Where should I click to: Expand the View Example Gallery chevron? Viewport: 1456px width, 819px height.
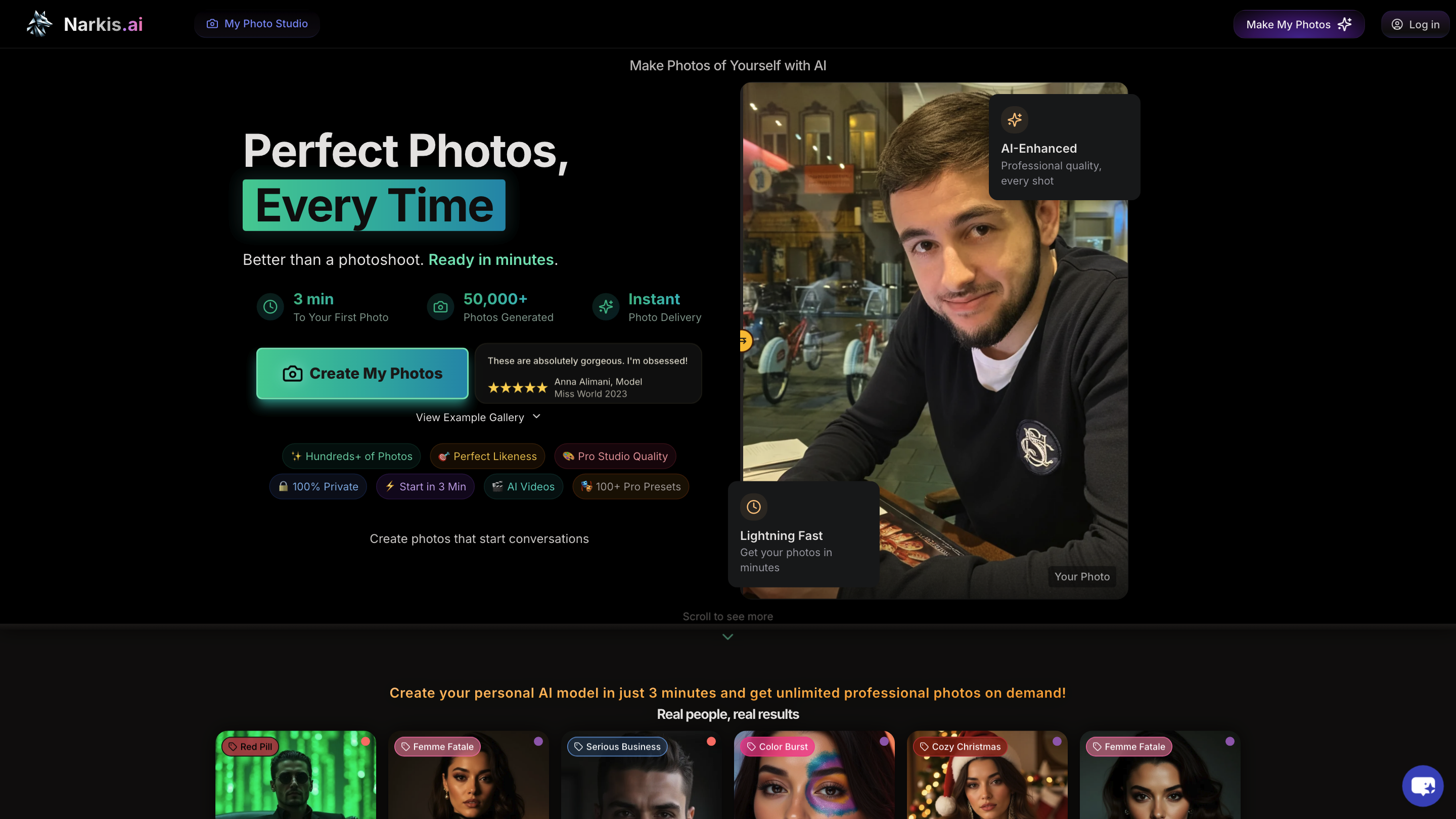click(536, 417)
